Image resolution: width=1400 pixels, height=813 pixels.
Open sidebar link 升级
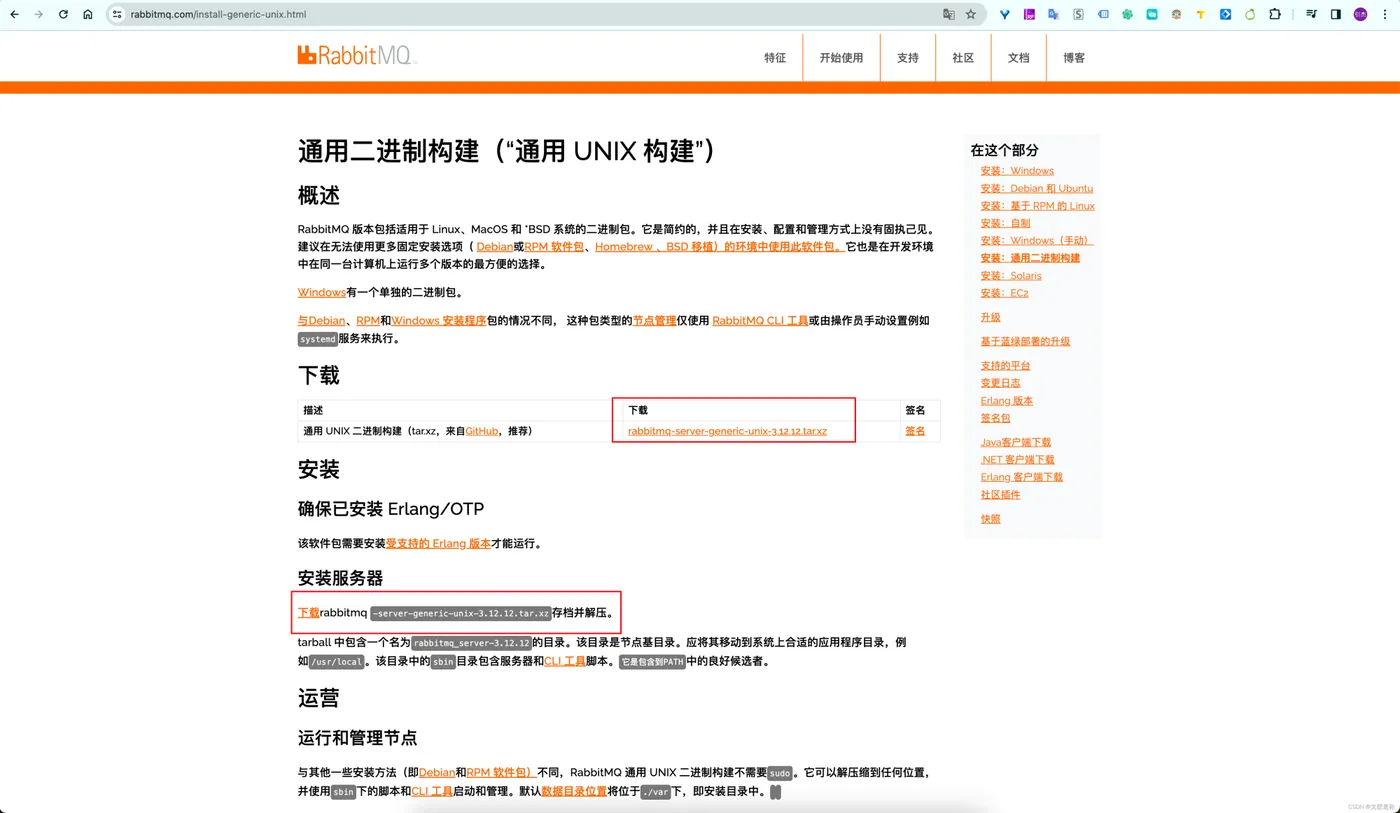coord(990,317)
